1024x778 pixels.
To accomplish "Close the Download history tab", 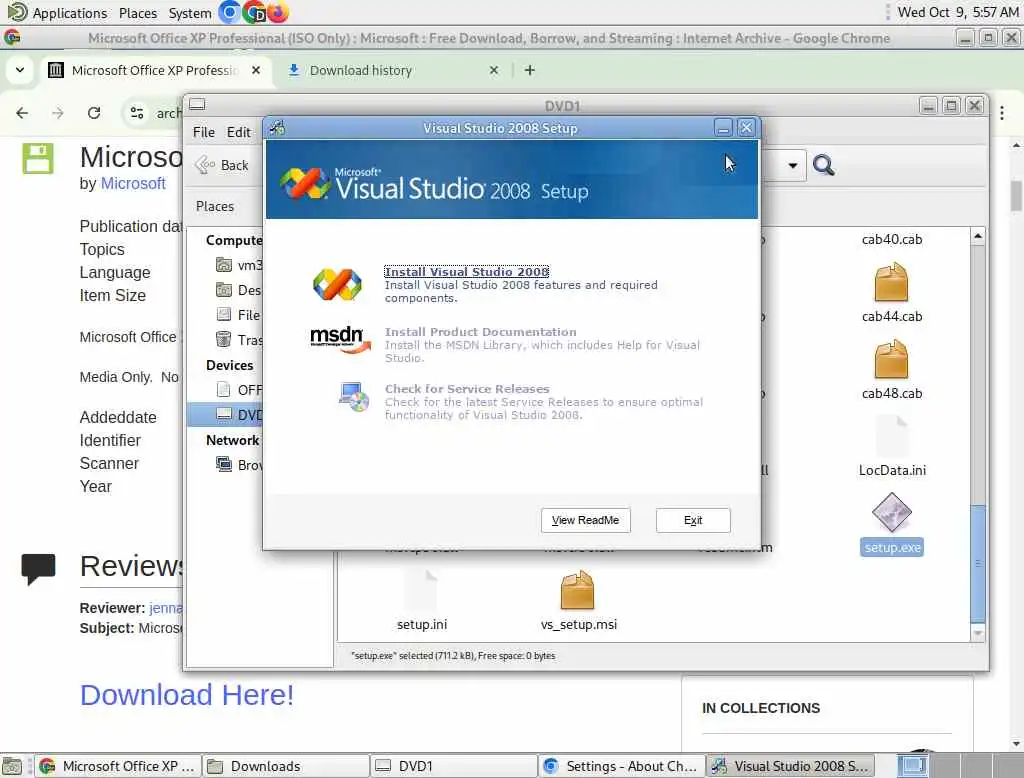I will click(x=494, y=70).
